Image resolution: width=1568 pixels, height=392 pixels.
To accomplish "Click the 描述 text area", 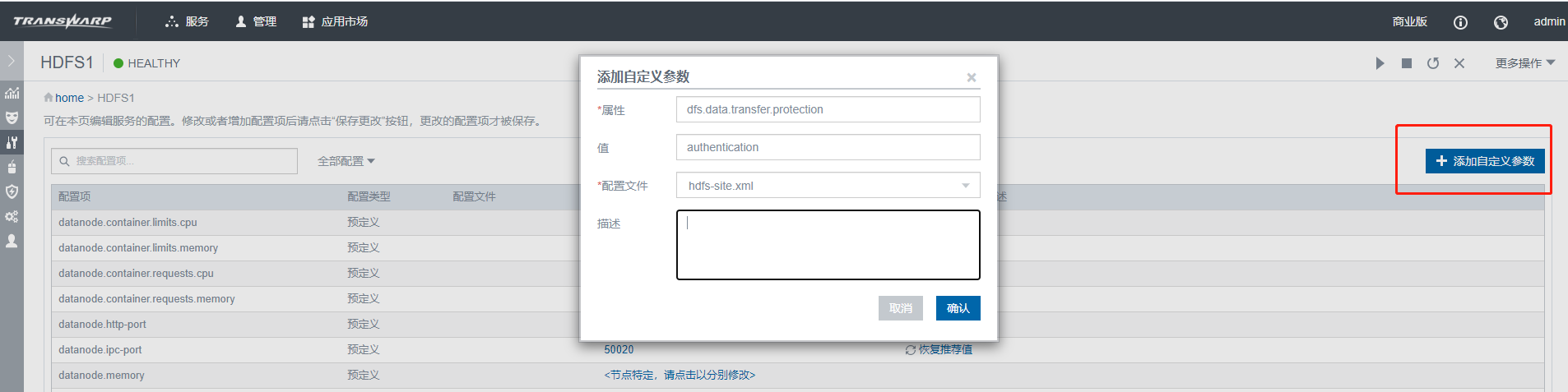I will [x=828, y=245].
